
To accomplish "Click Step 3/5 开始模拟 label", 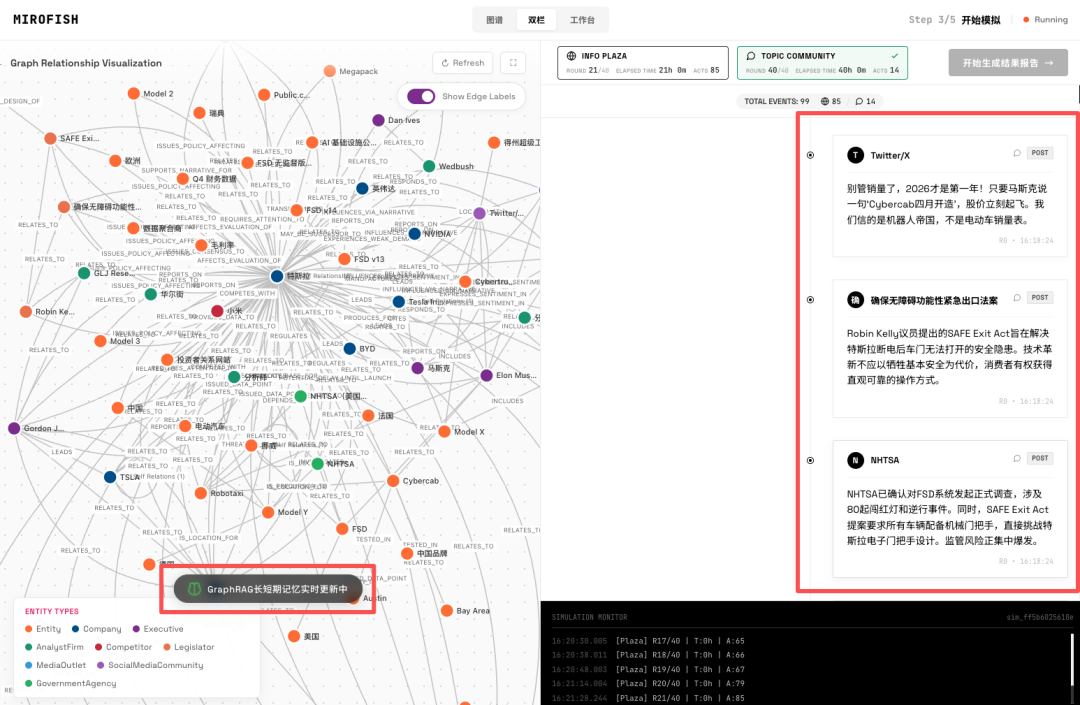I will click(954, 20).
